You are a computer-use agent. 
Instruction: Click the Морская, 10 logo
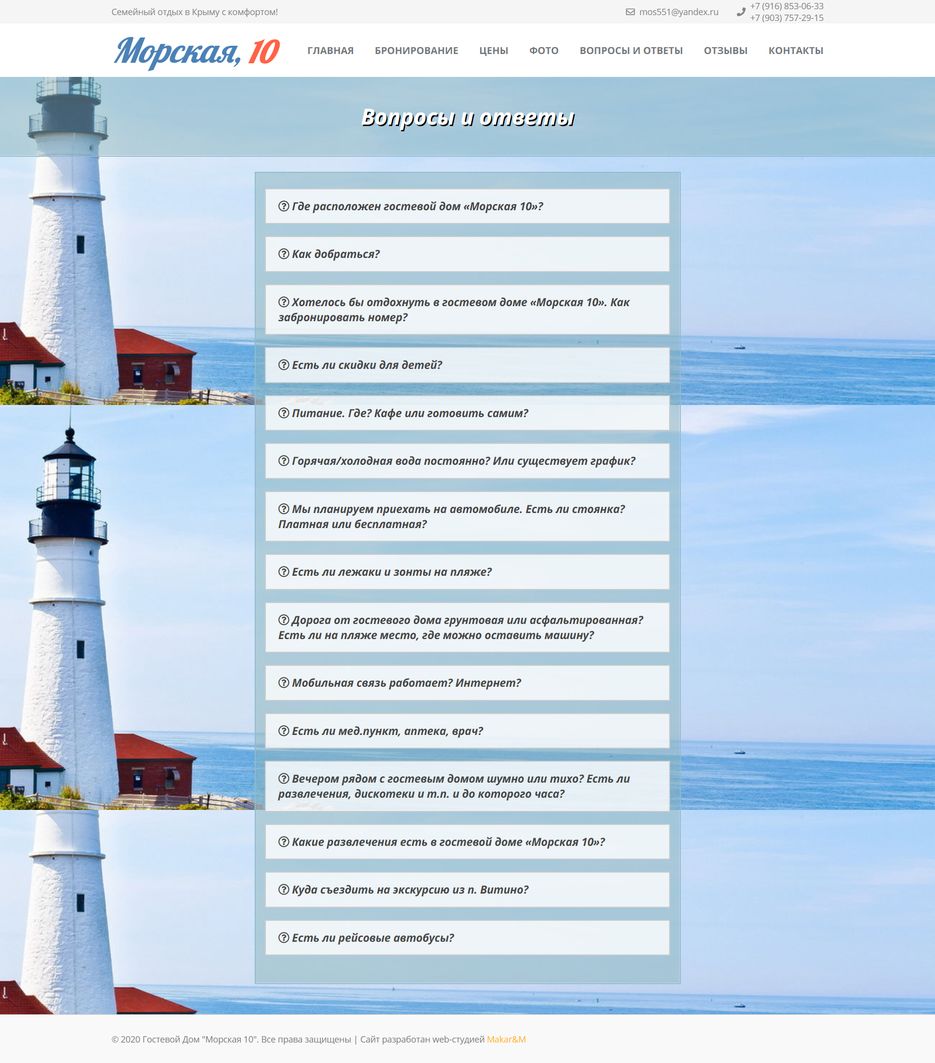point(197,52)
